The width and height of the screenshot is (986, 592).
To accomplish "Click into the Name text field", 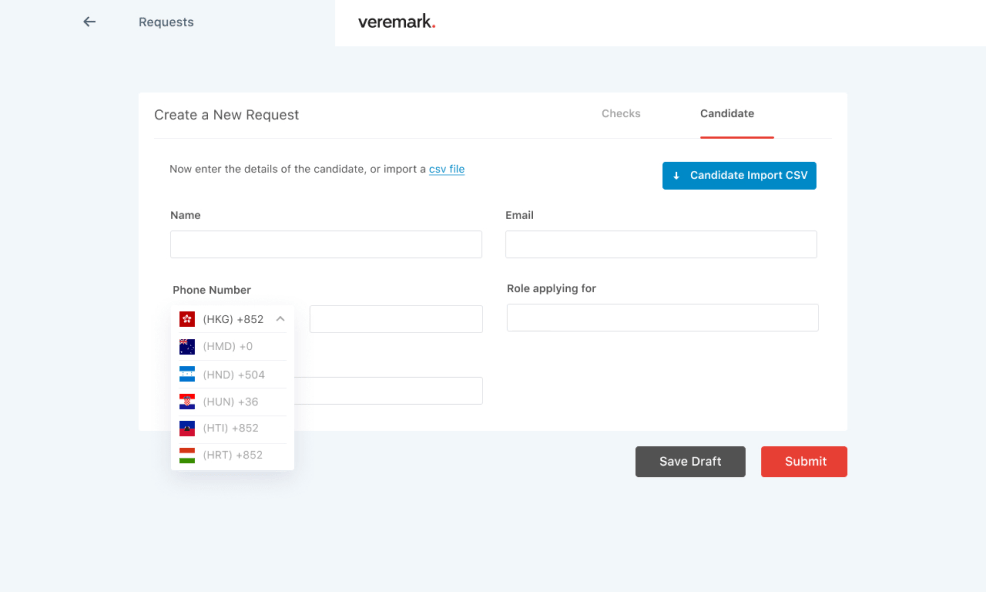I will (325, 245).
